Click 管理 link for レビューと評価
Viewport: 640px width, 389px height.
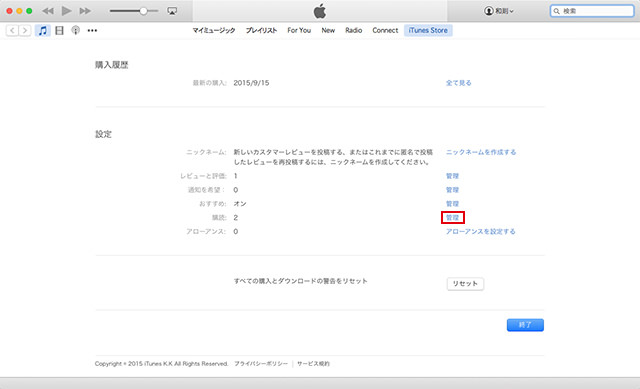[452, 176]
